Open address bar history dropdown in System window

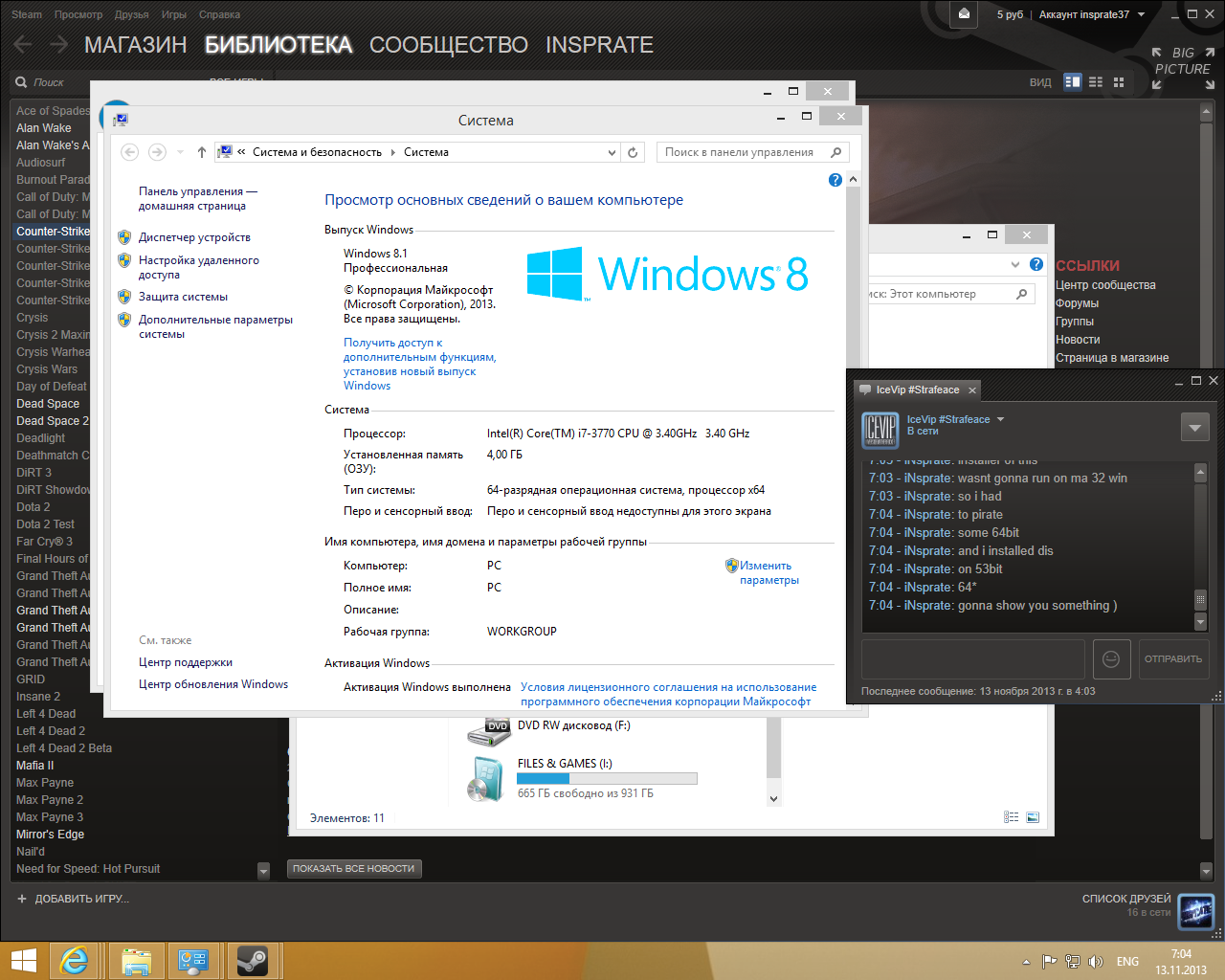tap(612, 152)
